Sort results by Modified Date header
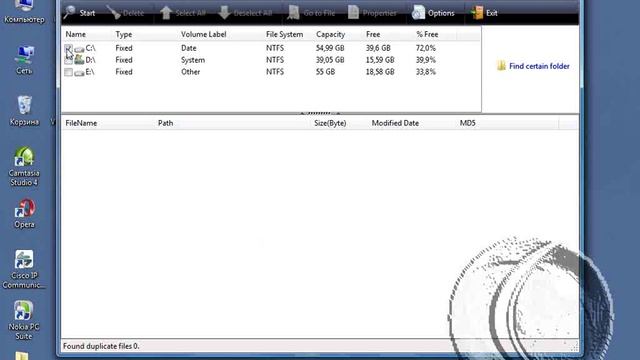 395,123
